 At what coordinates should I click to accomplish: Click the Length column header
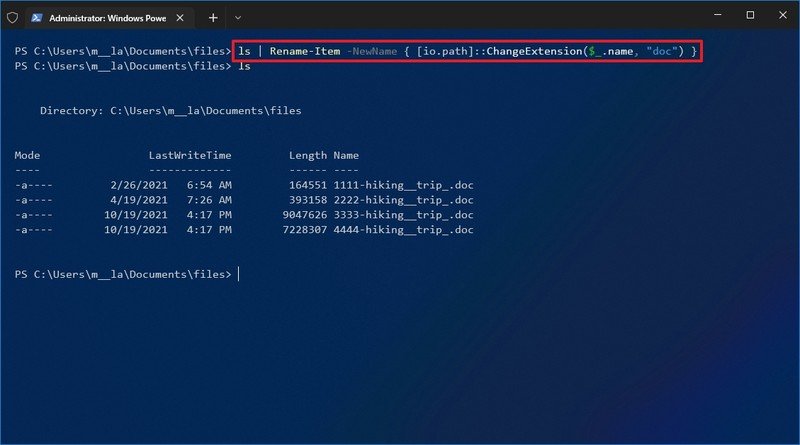tap(308, 155)
